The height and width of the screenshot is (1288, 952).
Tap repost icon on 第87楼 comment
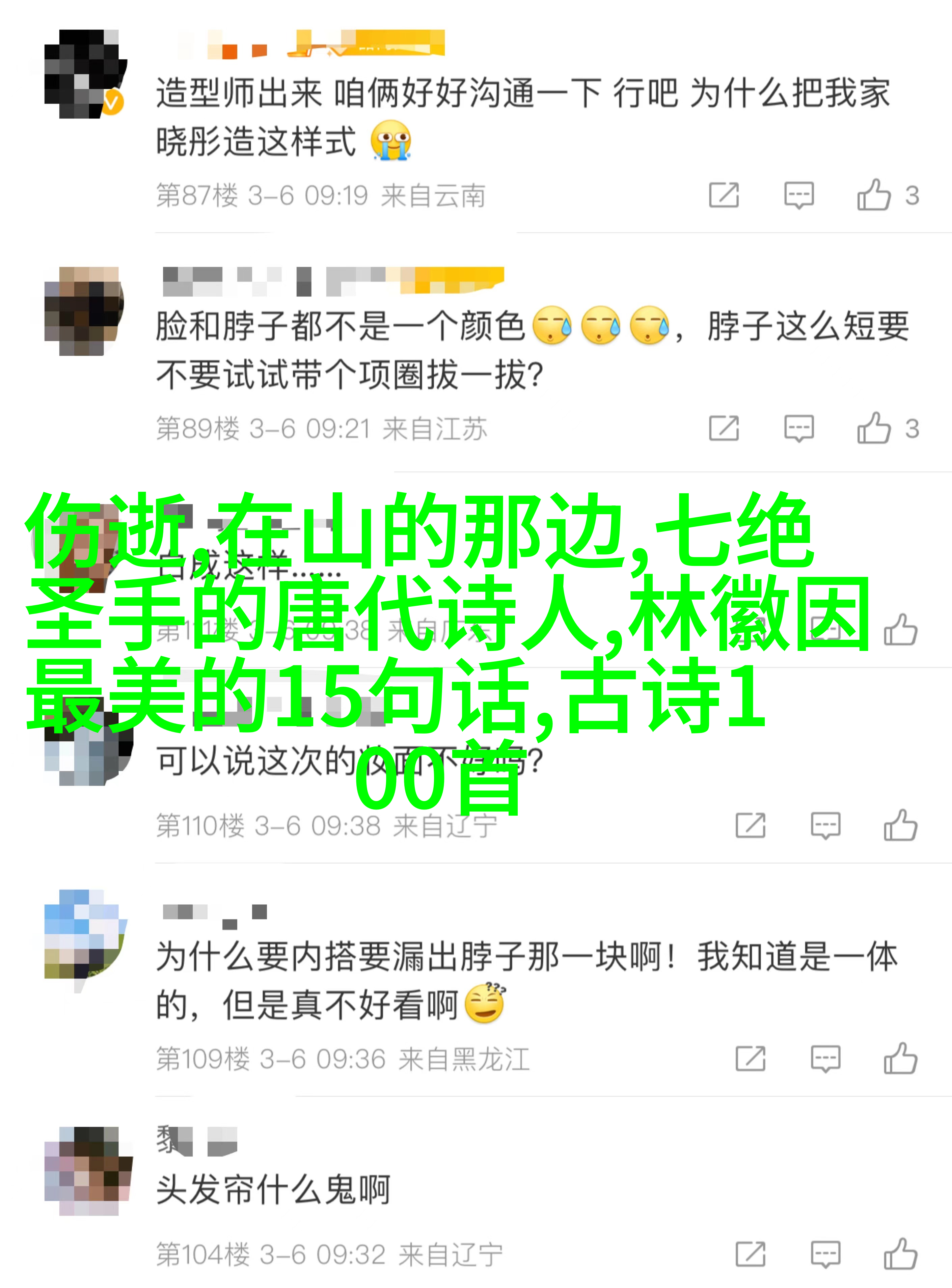pos(724,195)
